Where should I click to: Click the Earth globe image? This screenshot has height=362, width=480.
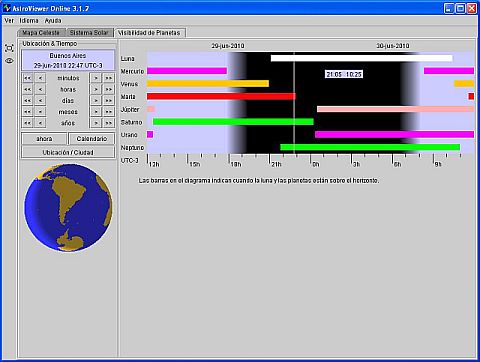[x=68, y=207]
